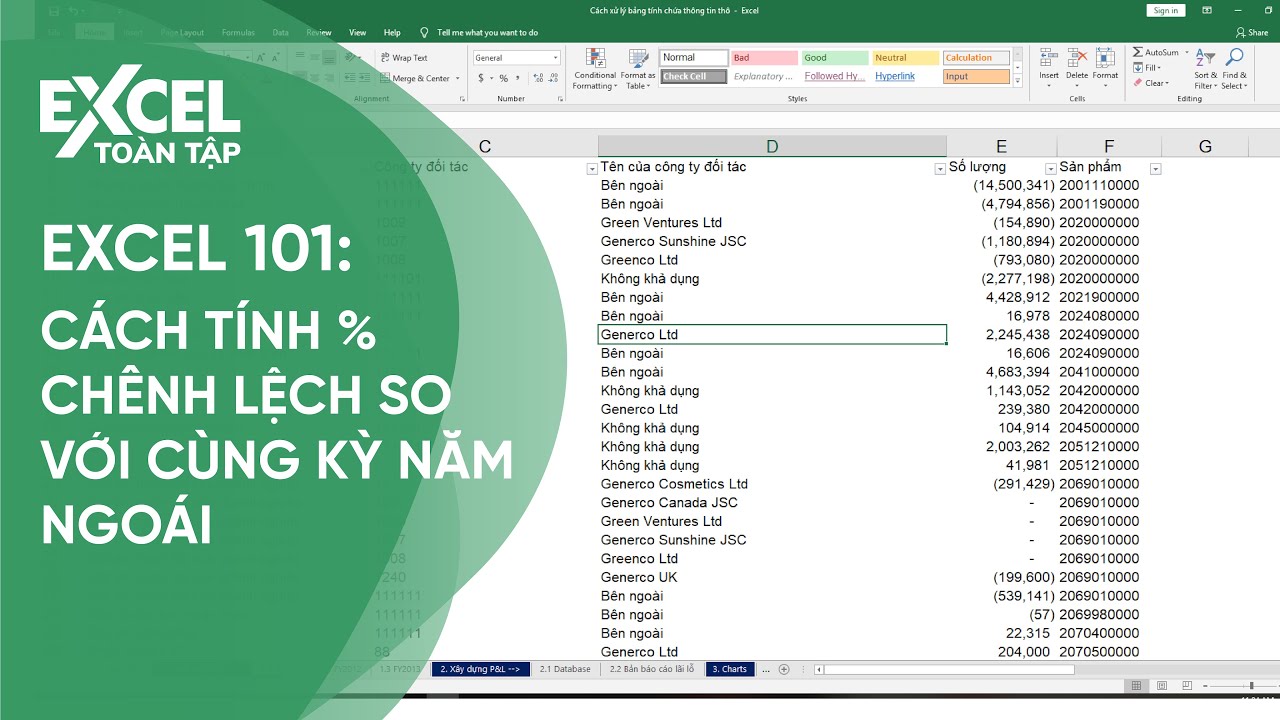Click Decrease Decimal icon
The image size is (1280, 720).
(x=552, y=78)
